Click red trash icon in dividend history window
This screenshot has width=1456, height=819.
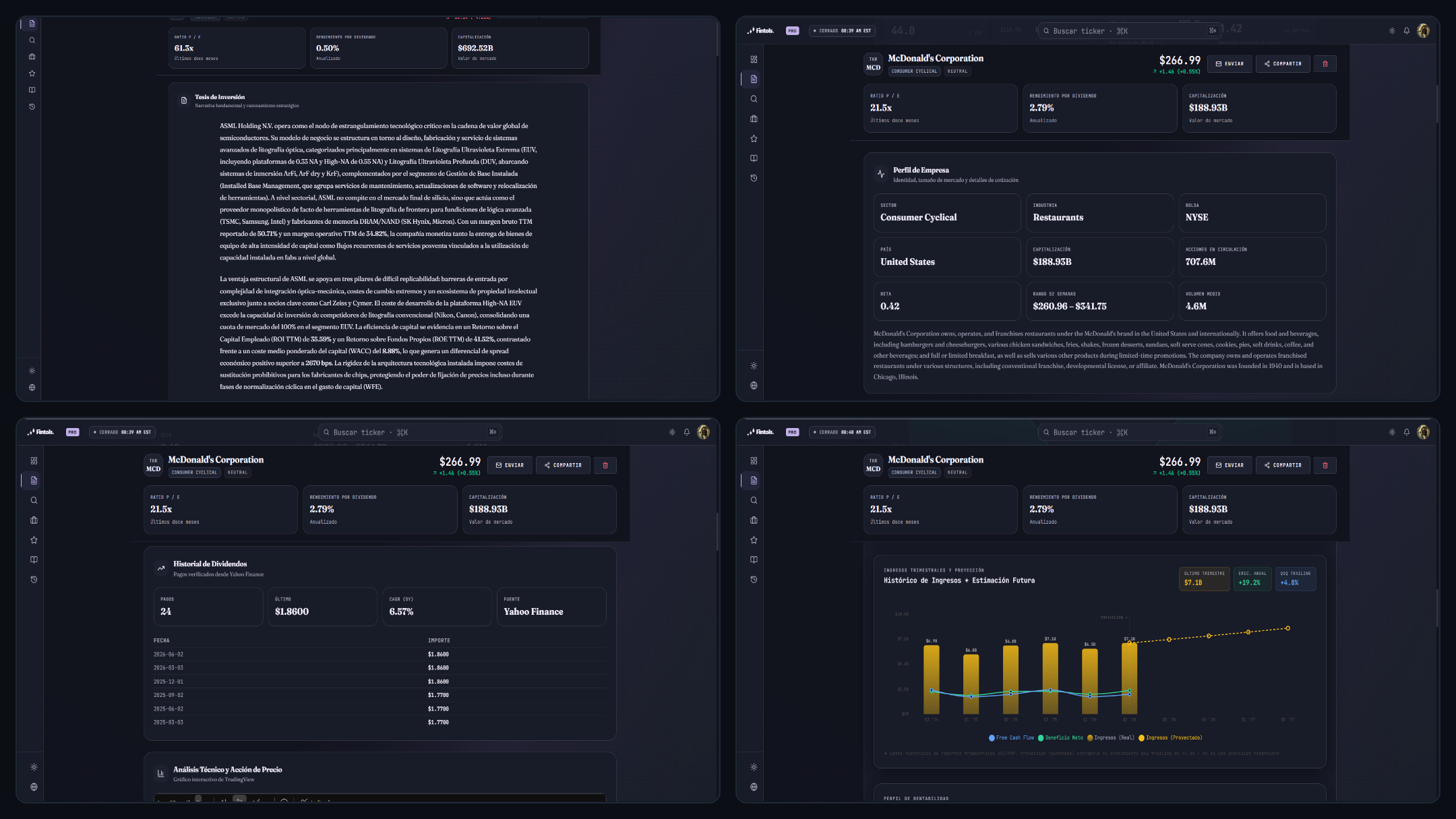605,465
